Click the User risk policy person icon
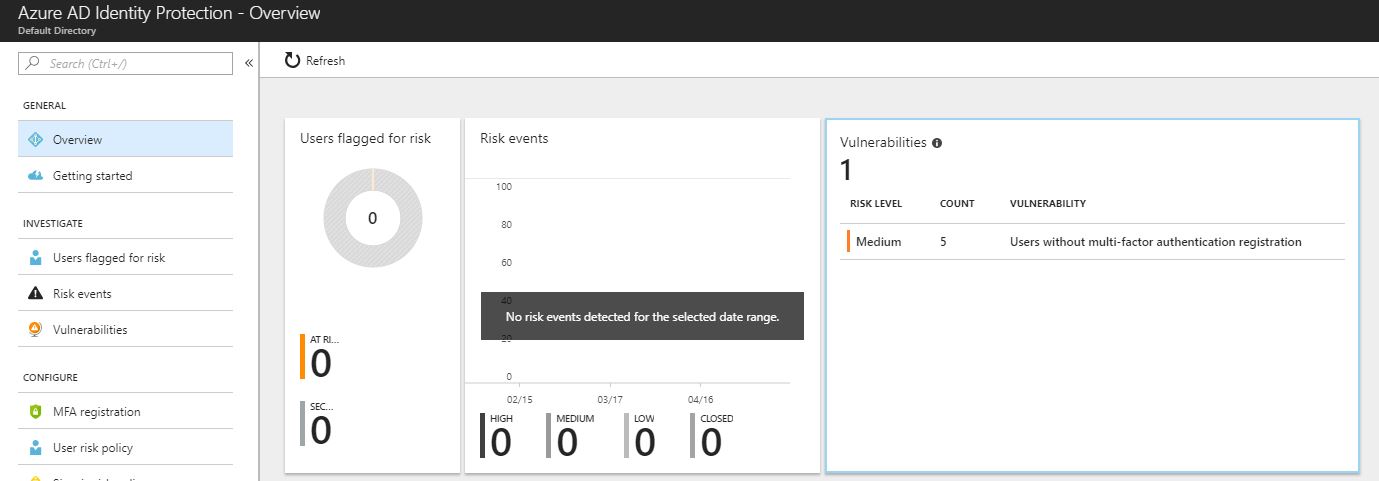Screen dimensions: 1379x481 coord(35,448)
